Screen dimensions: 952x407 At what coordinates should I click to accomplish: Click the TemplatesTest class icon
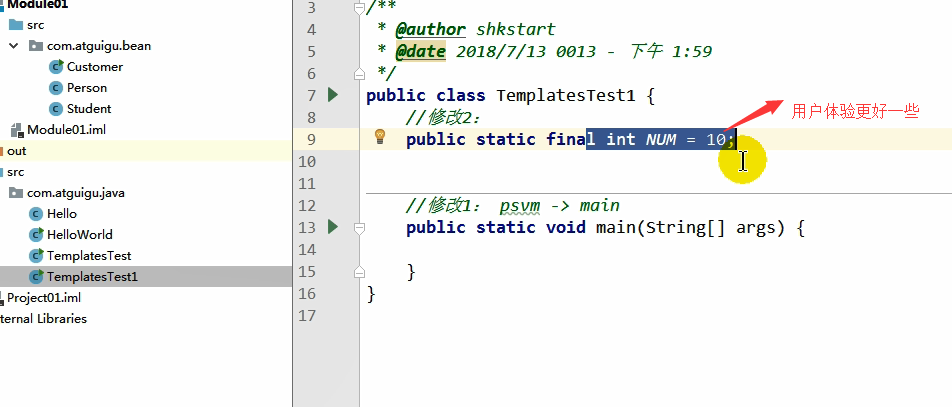pyautogui.click(x=36, y=256)
